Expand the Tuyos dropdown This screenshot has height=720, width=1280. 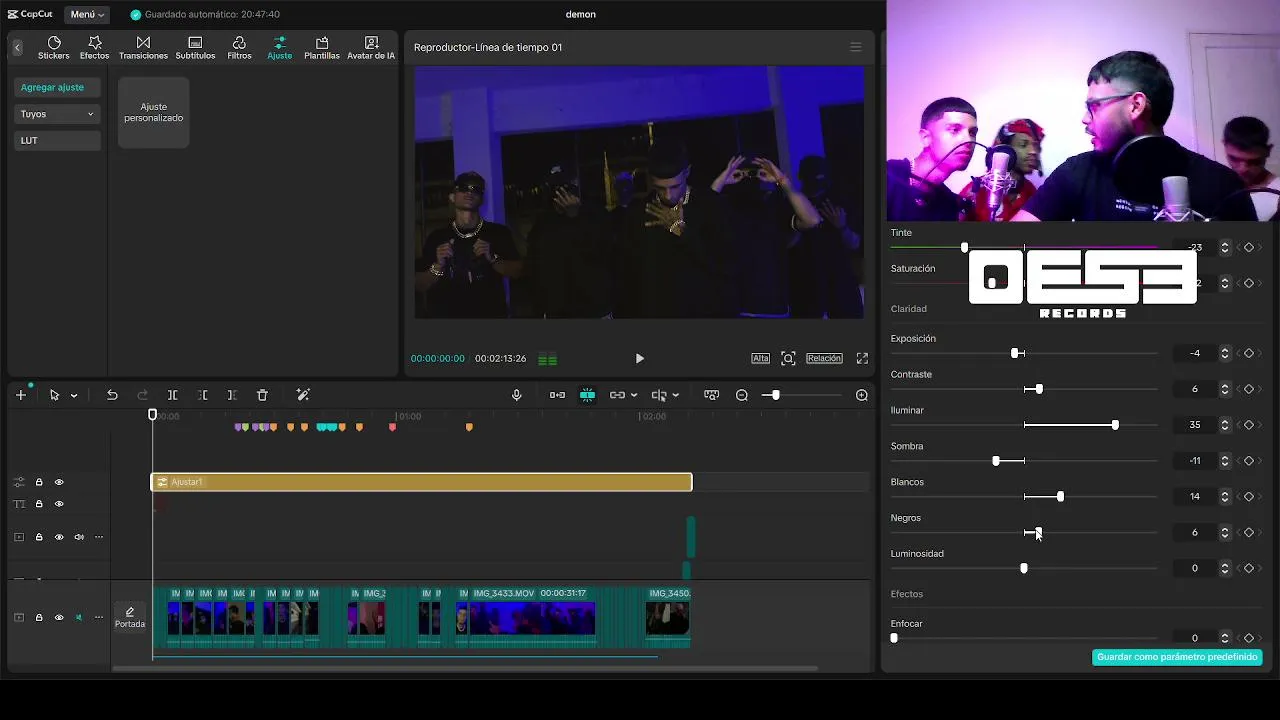tap(57, 114)
